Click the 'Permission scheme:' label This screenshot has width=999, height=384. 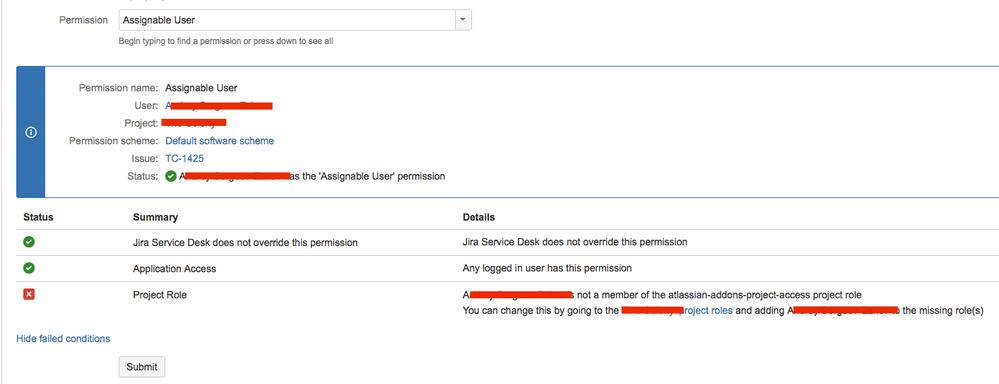[114, 141]
